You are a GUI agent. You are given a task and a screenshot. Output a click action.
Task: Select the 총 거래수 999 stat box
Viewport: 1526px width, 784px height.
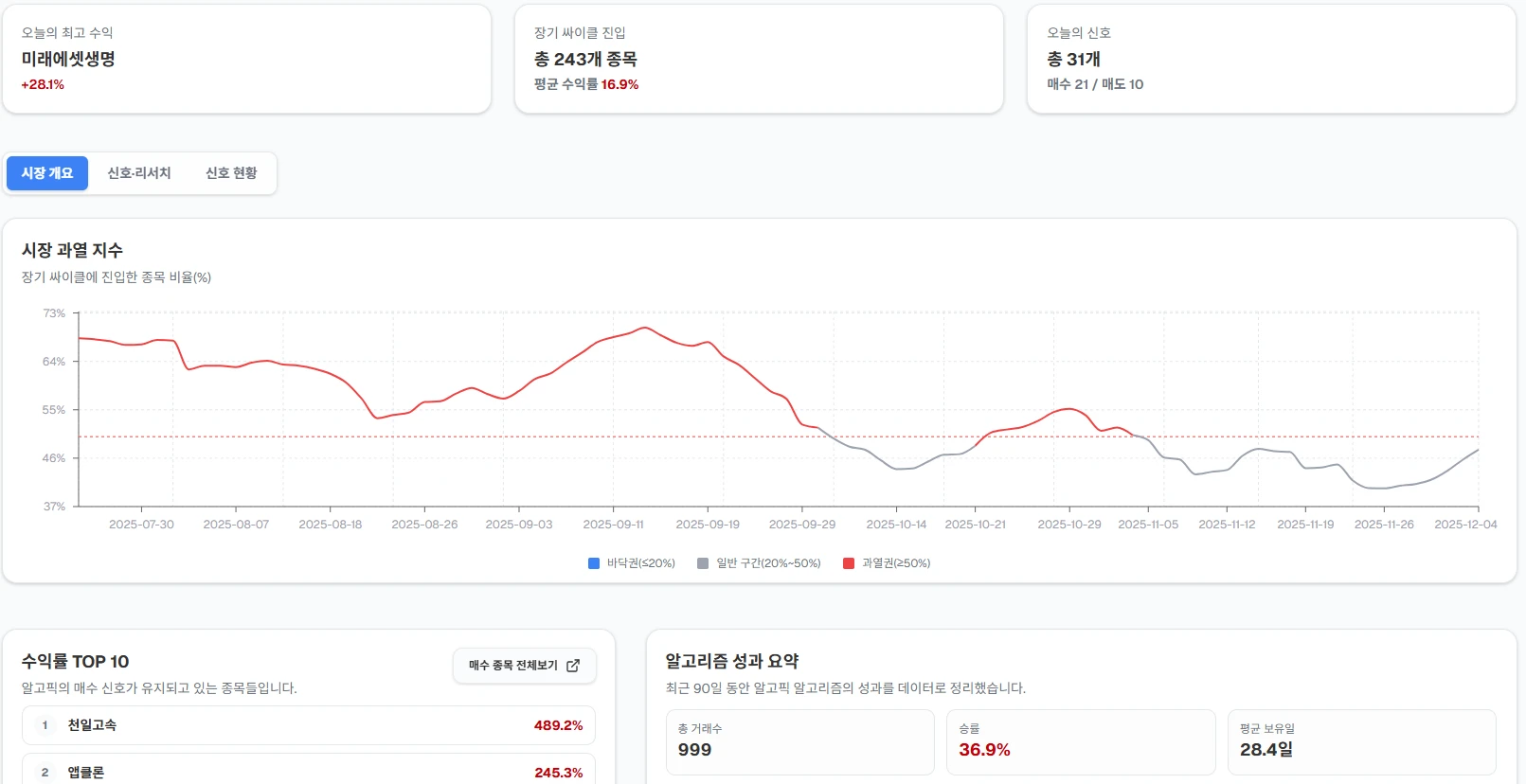click(799, 741)
